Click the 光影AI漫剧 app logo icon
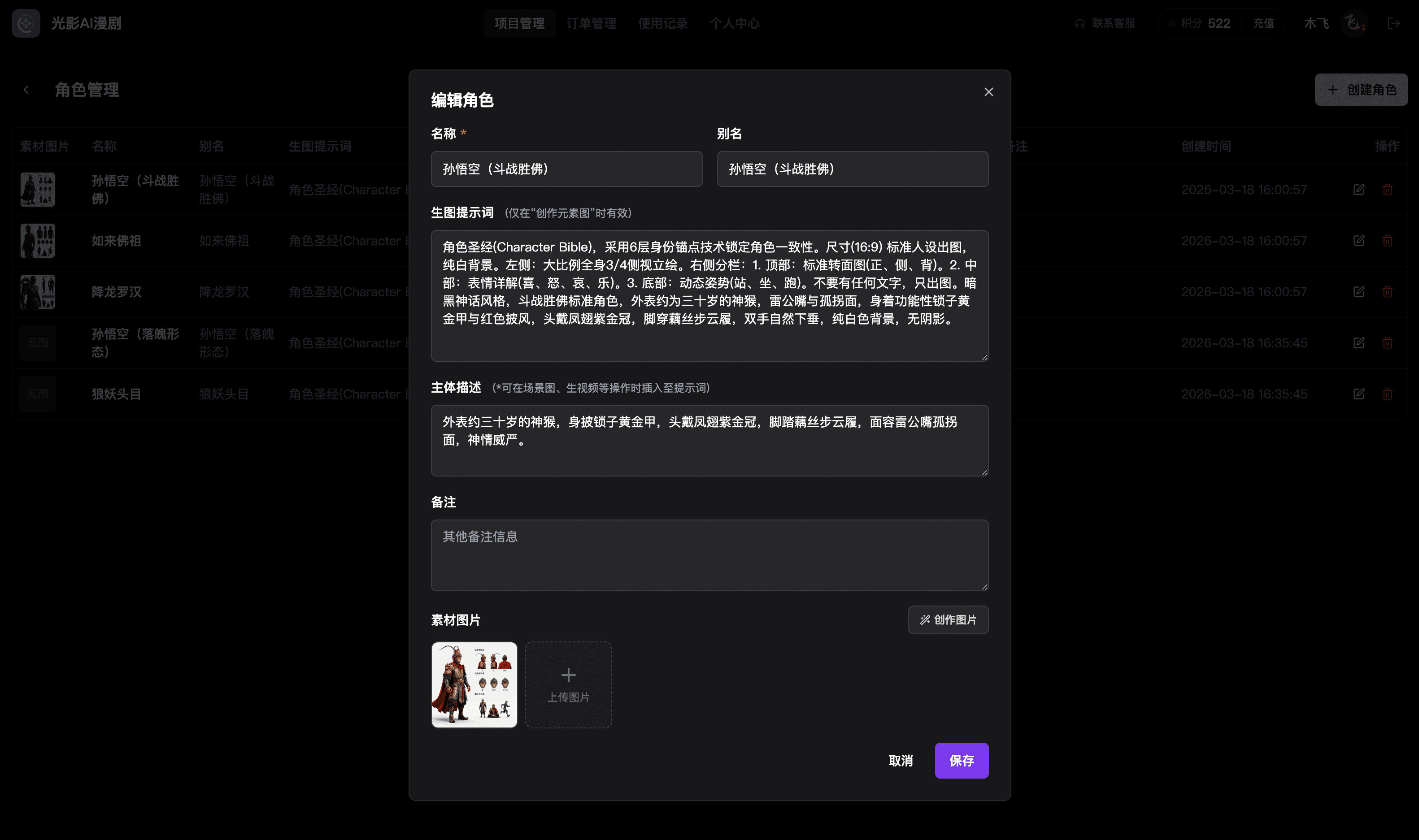 [x=26, y=23]
